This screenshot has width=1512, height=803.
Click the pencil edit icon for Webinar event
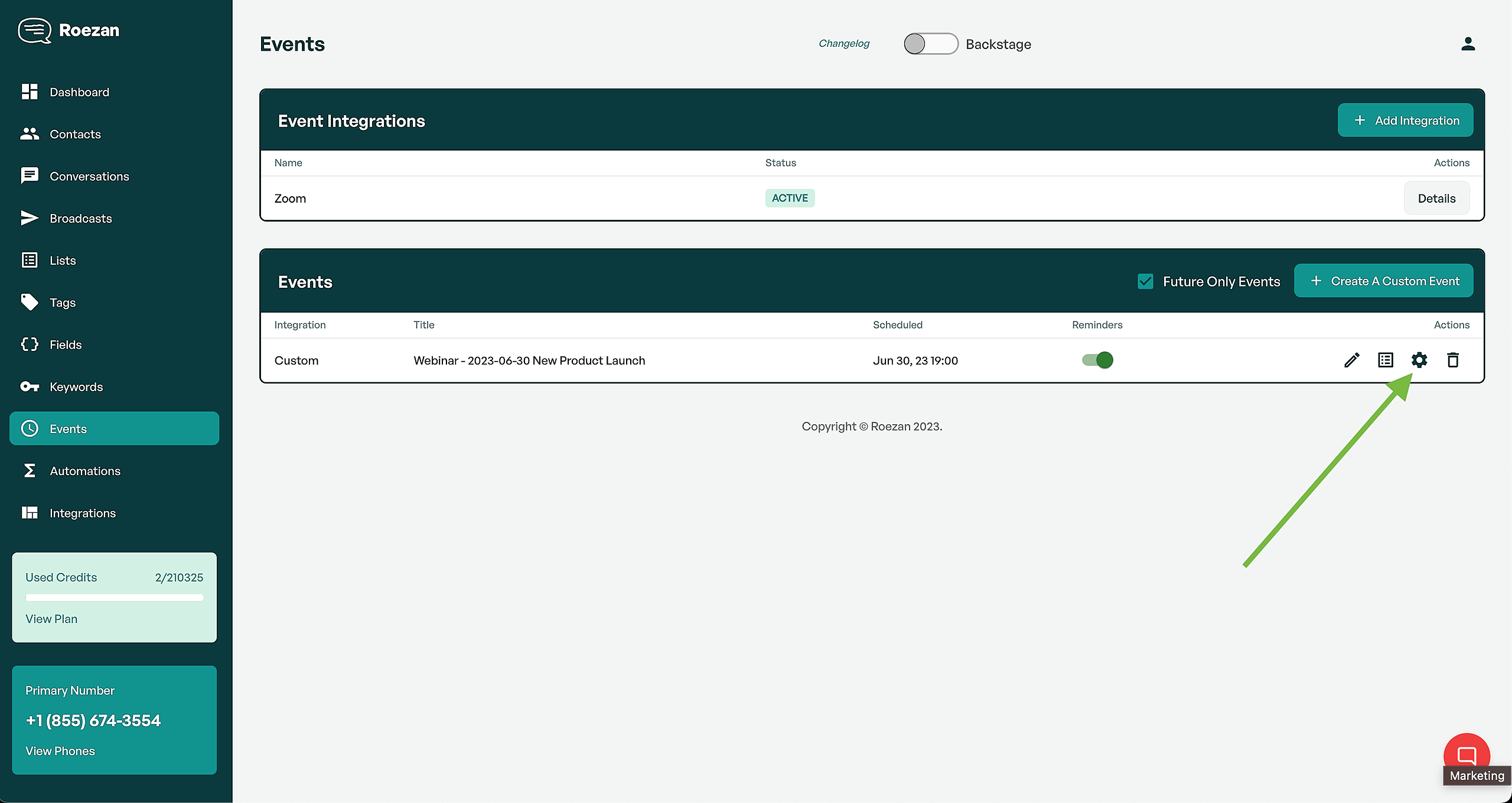(x=1351, y=360)
